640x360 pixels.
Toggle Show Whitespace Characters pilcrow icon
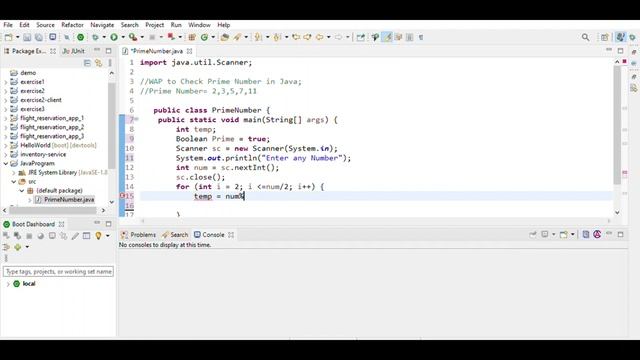click(x=421, y=37)
